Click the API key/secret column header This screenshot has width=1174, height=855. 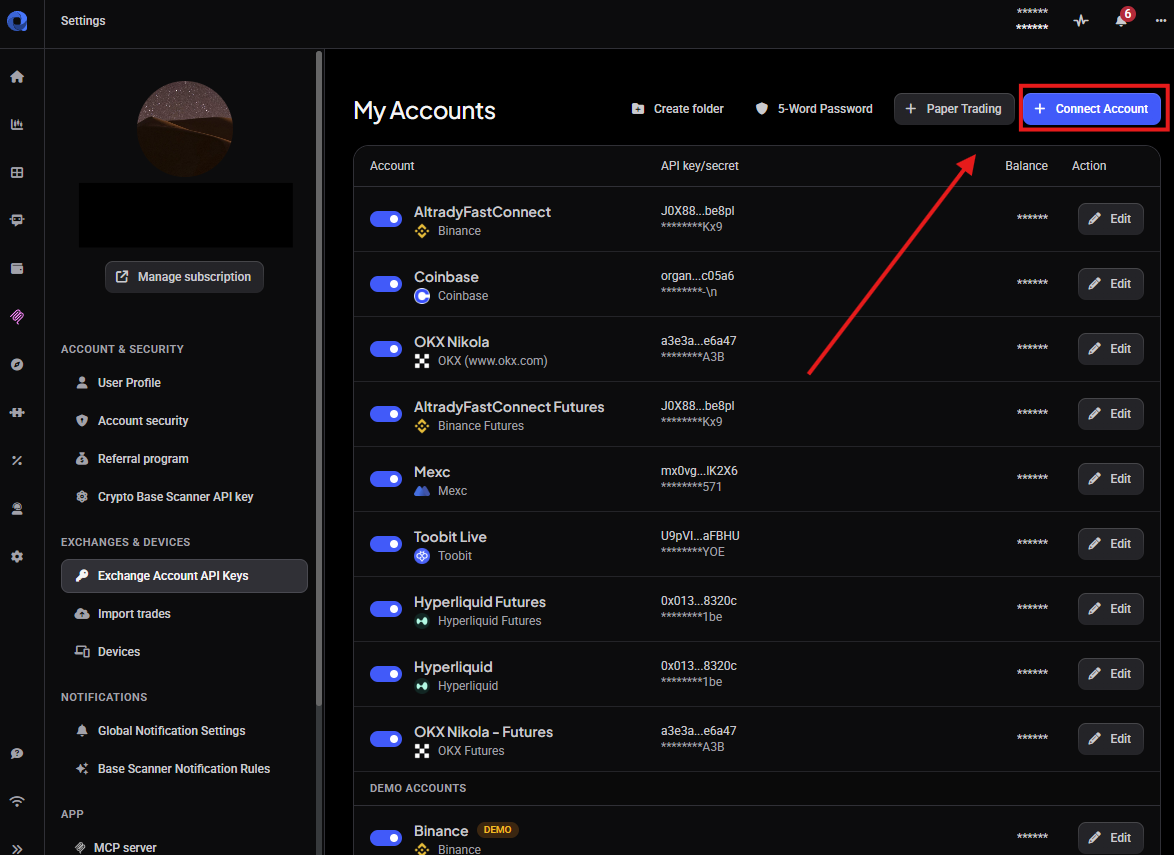coord(699,166)
